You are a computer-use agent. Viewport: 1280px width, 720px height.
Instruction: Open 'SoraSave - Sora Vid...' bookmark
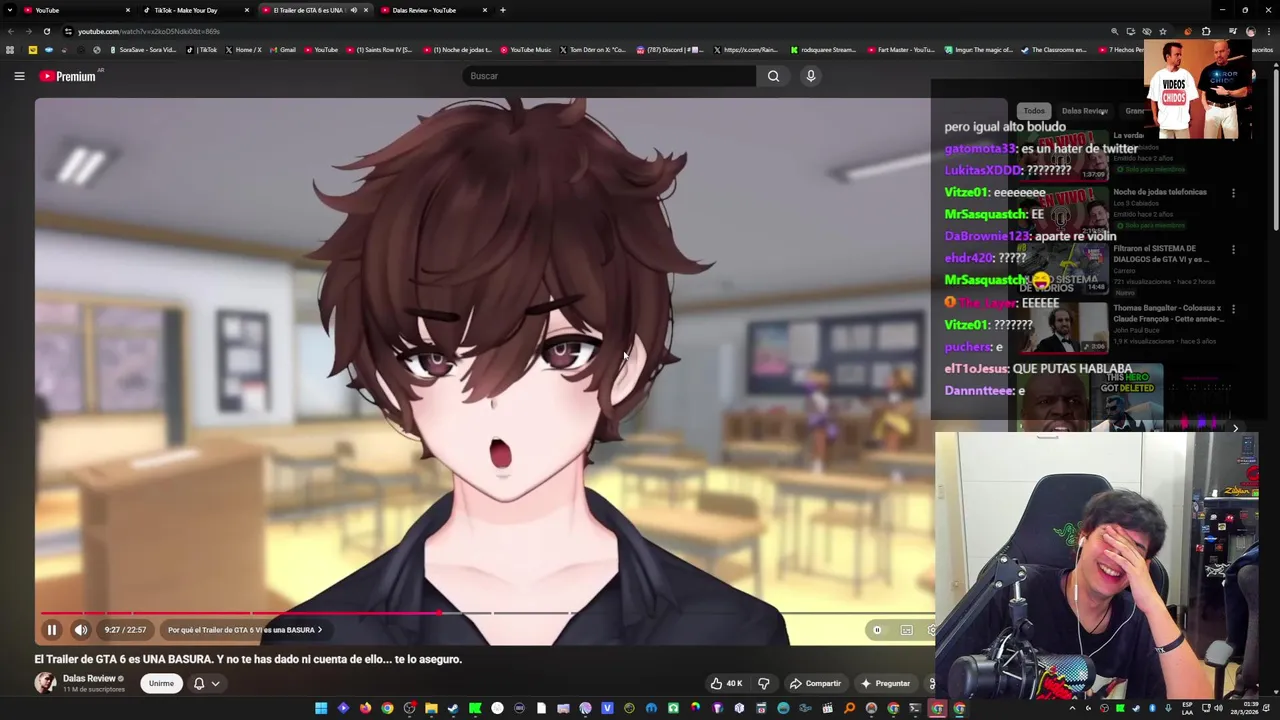[143, 50]
